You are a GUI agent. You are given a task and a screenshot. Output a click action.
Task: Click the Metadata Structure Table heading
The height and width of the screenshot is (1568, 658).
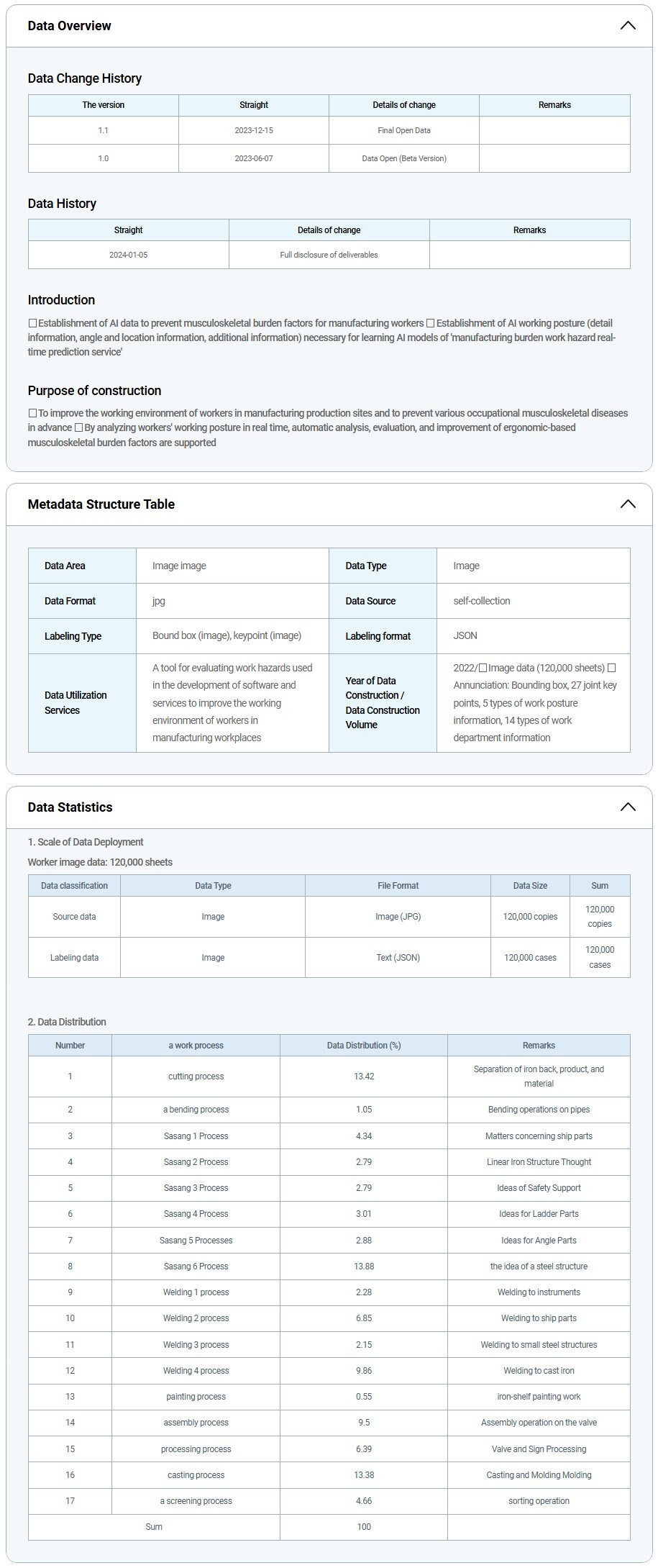coord(101,504)
